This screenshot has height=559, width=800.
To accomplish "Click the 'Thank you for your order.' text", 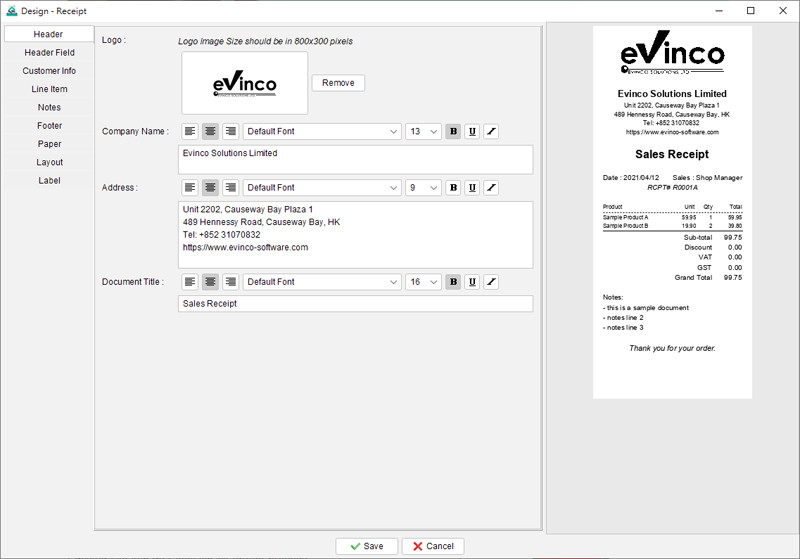I will pos(672,348).
